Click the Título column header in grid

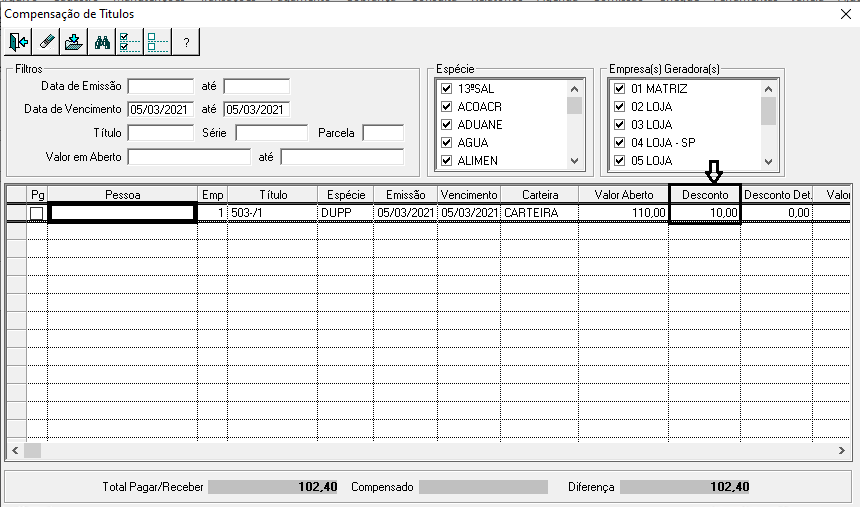273,195
